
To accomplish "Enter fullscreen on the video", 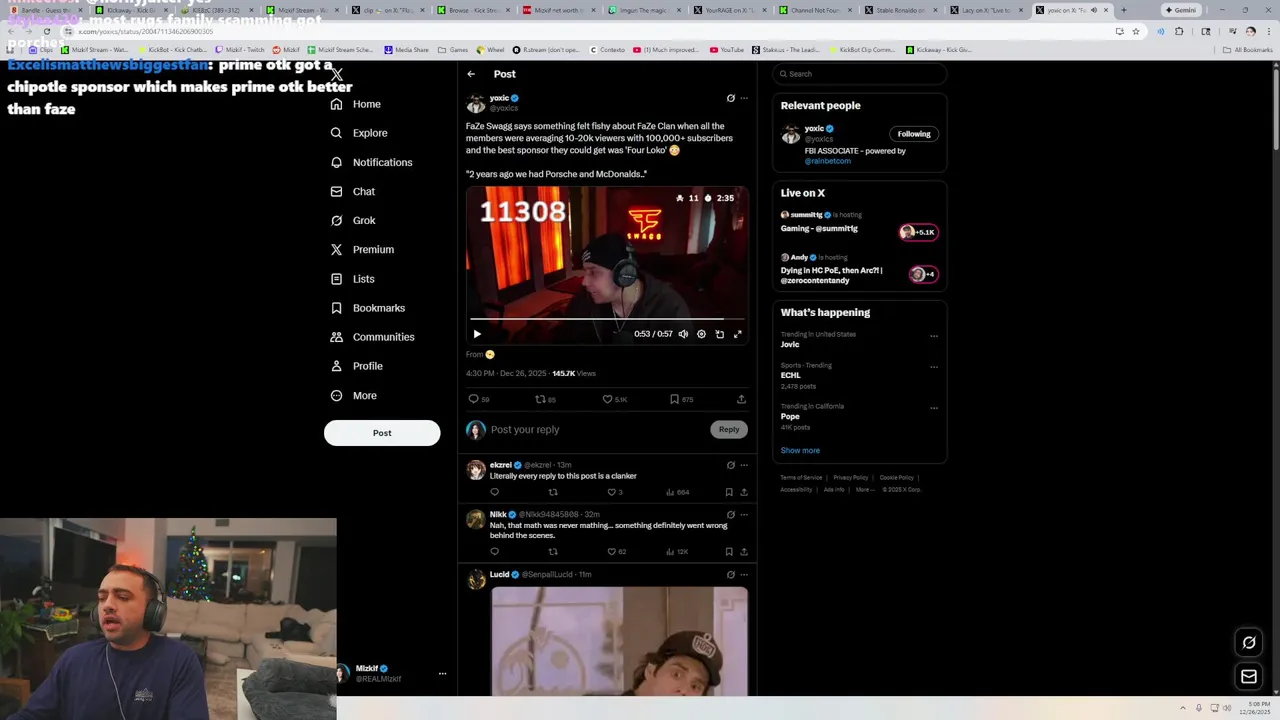I will click(738, 334).
